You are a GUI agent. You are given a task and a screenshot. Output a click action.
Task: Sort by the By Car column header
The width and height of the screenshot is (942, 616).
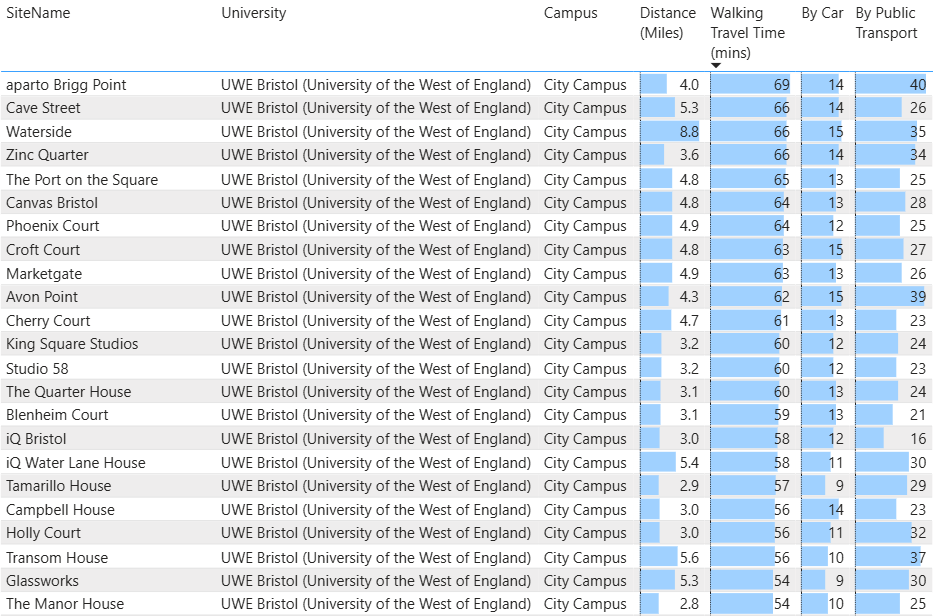click(x=822, y=13)
